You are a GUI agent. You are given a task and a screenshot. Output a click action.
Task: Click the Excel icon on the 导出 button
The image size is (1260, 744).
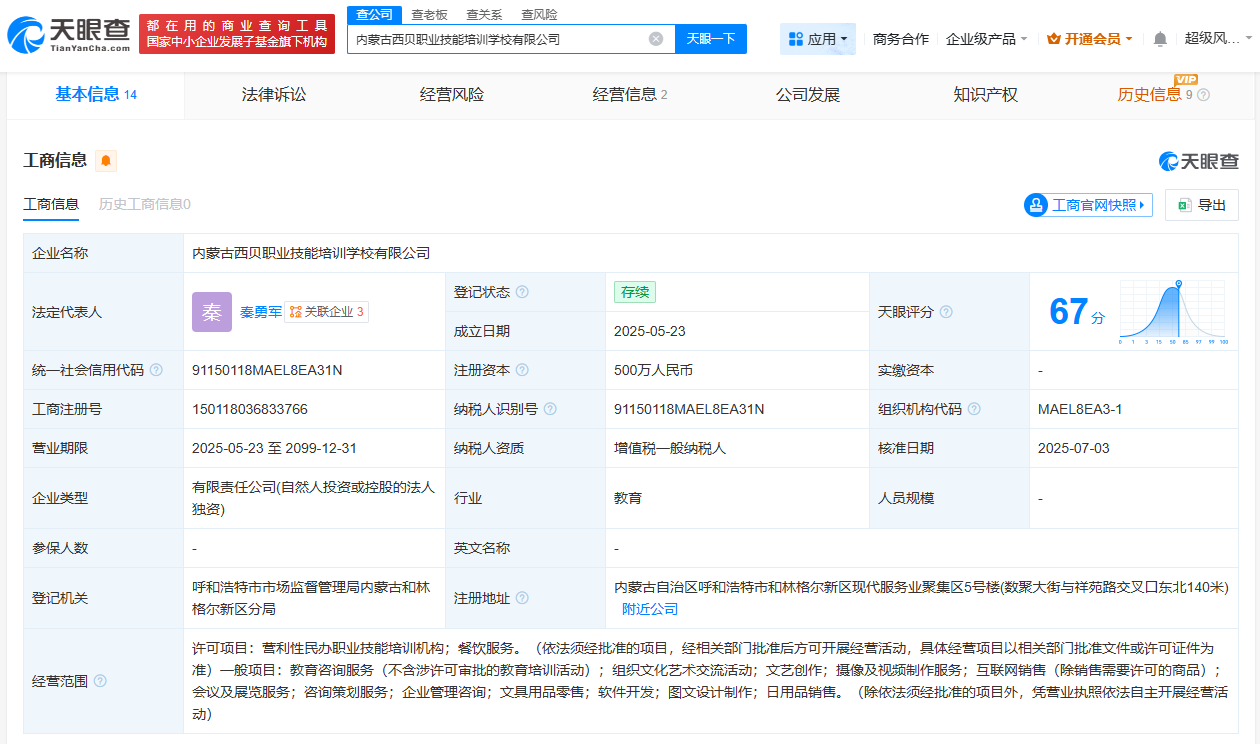coord(1182,204)
